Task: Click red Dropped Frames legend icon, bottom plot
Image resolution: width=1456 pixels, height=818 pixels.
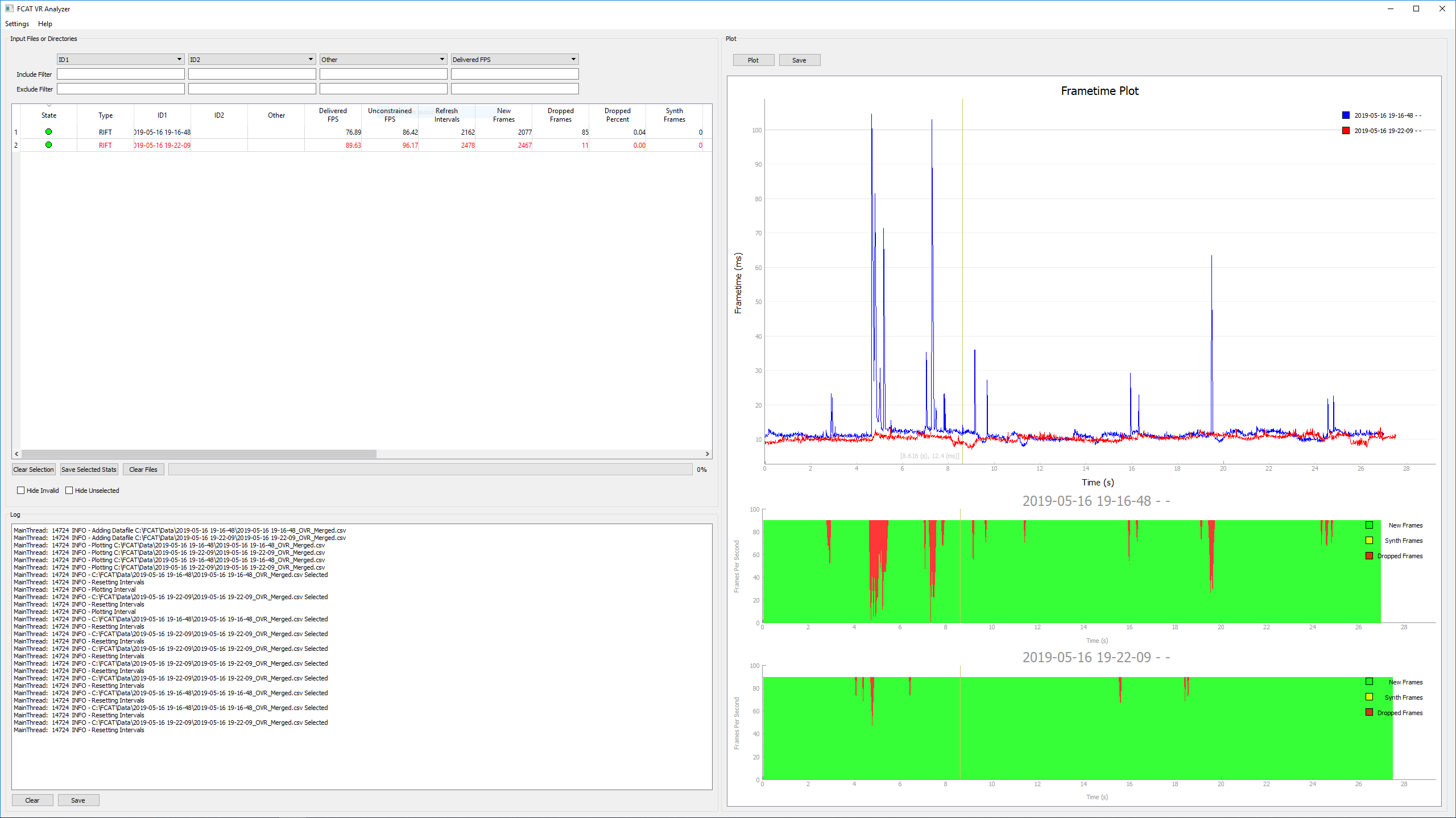Action: click(1369, 713)
